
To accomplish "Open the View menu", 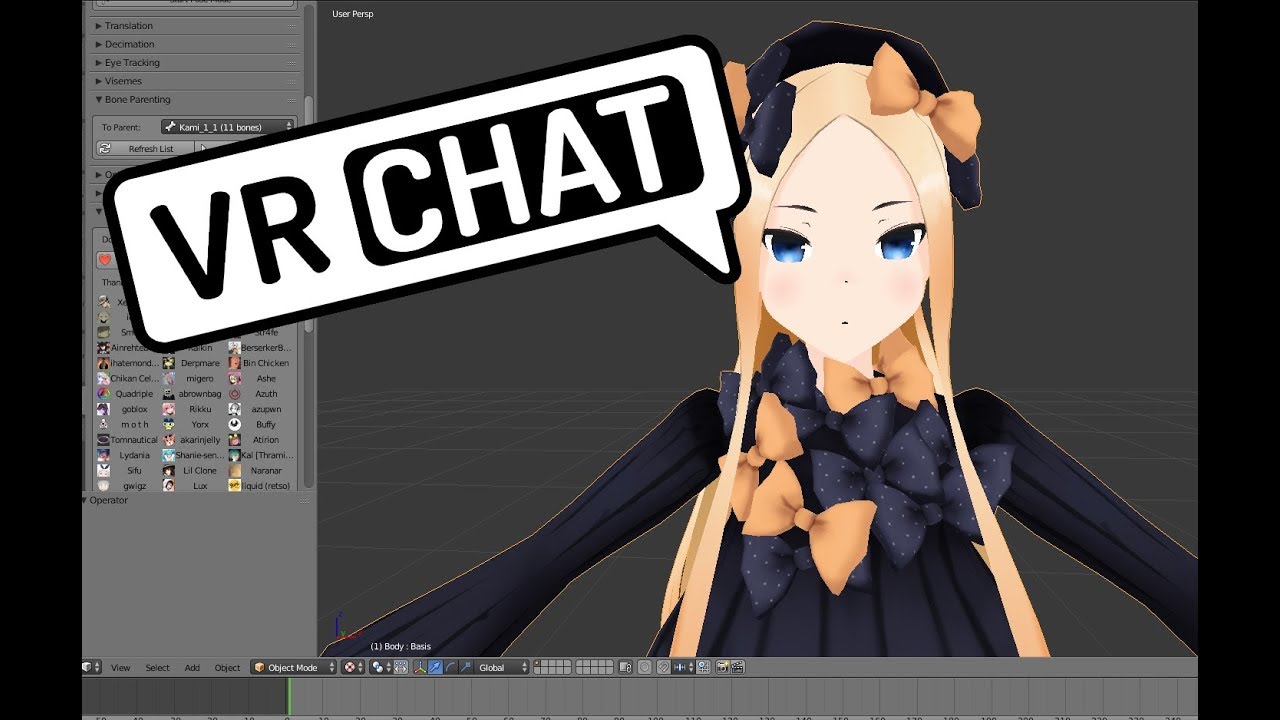I will click(120, 668).
